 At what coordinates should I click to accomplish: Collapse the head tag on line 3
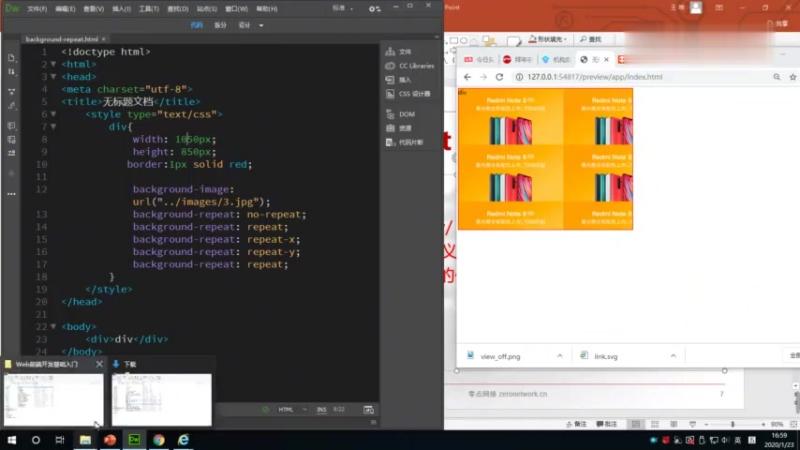pyautogui.click(x=53, y=77)
